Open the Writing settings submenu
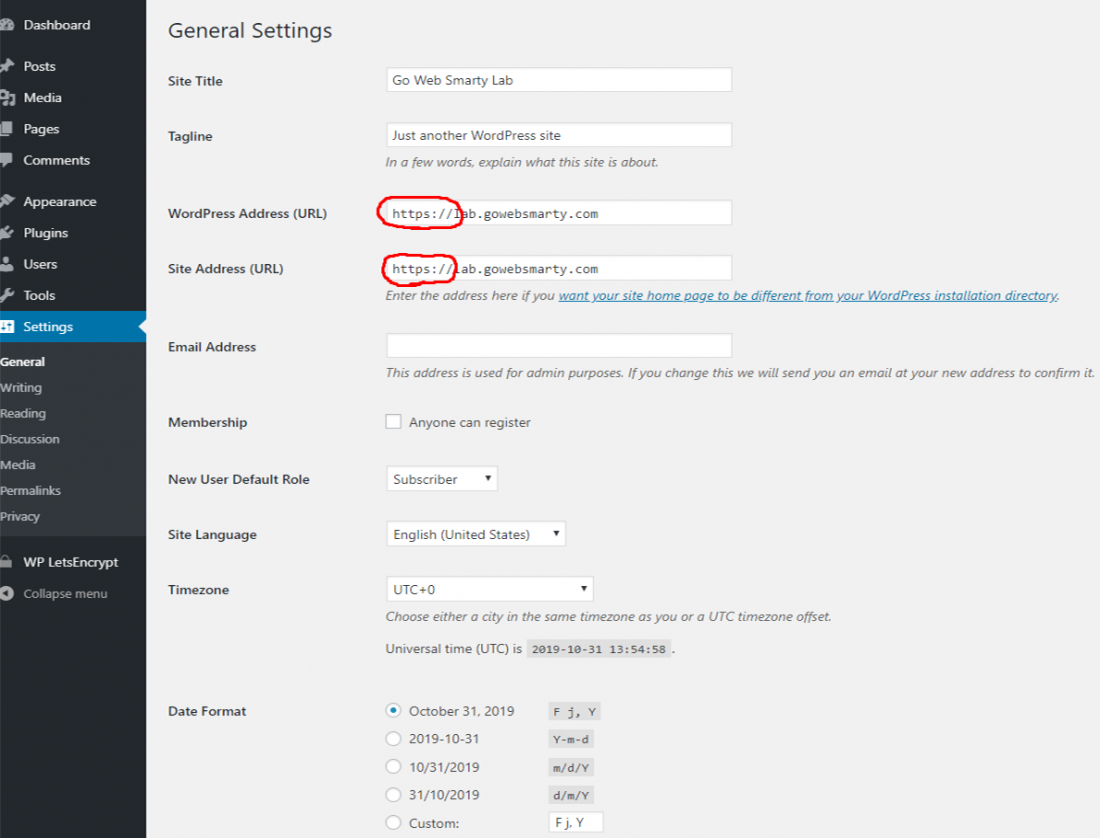1100x838 pixels. point(21,388)
